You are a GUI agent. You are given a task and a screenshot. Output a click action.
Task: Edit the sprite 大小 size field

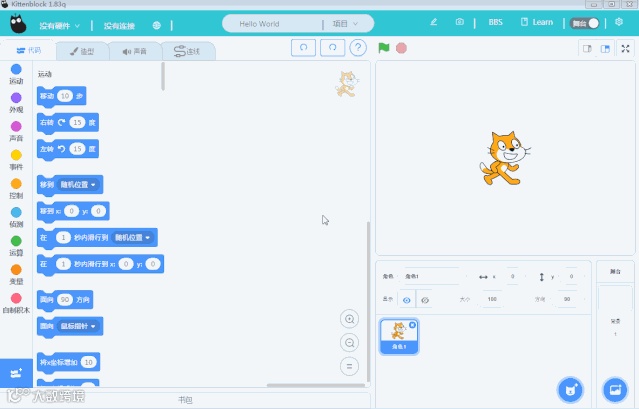(492, 299)
